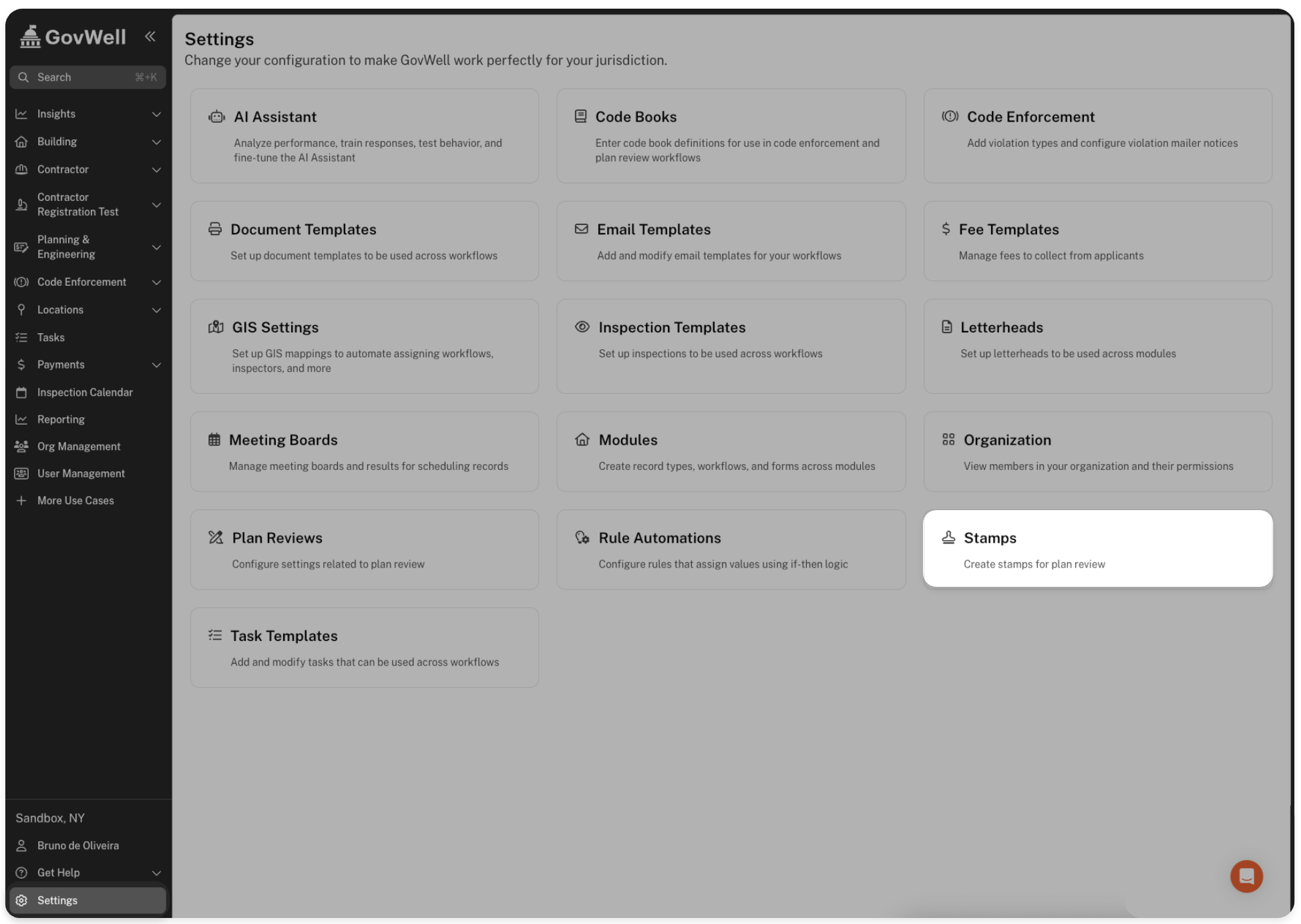Screen dimensions: 1301x924
Task: Click the GIS Settings map icon
Action: [x=216, y=327]
